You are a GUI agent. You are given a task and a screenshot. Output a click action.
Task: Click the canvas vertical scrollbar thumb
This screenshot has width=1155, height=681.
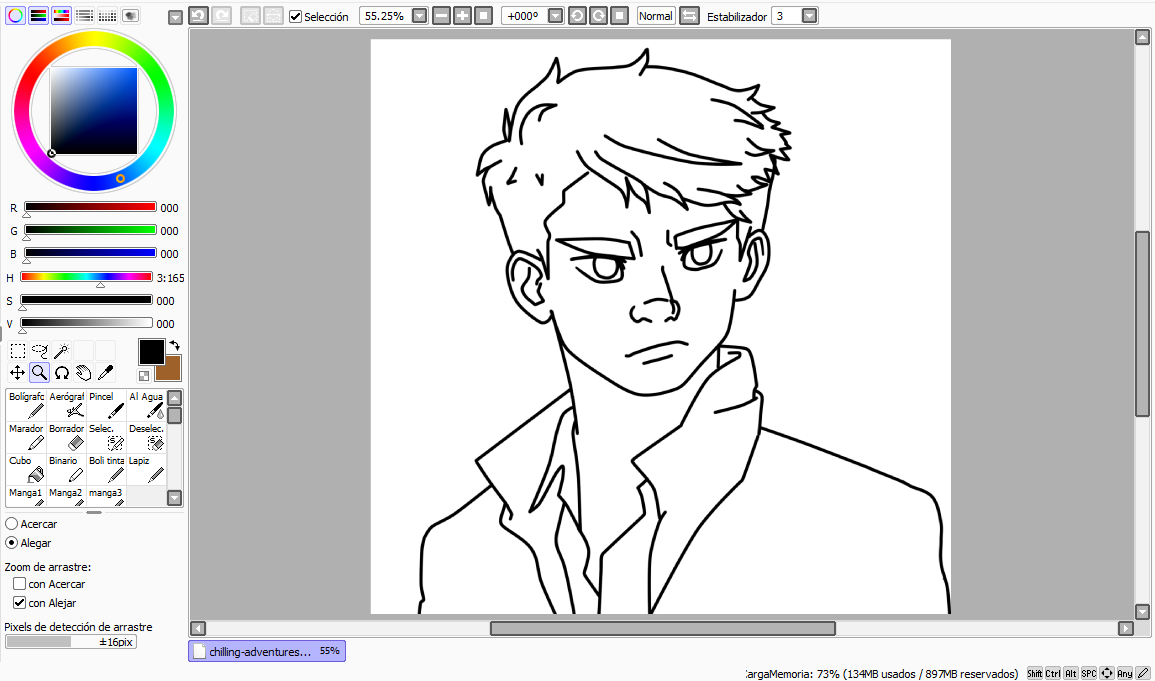point(1142,324)
